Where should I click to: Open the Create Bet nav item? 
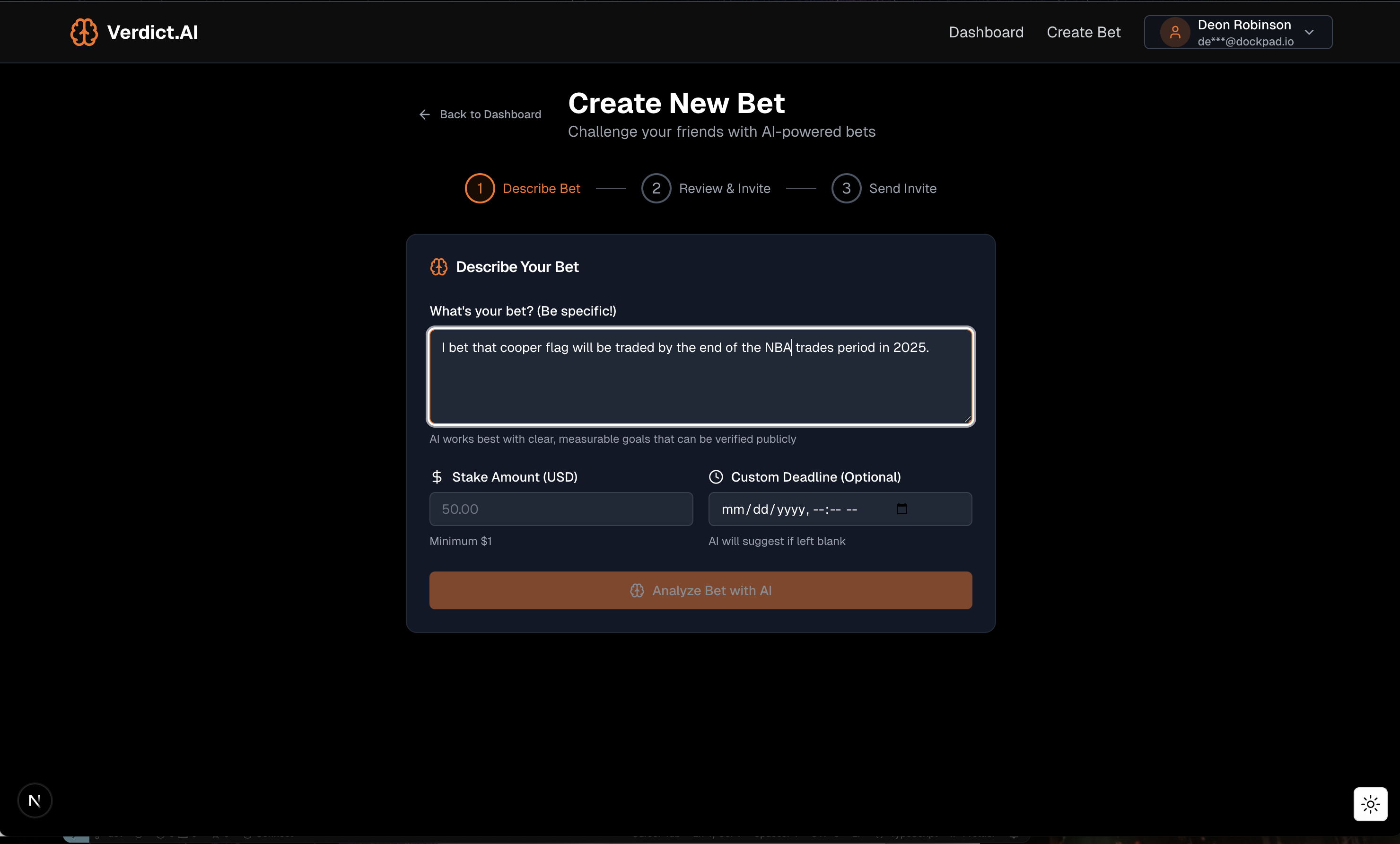coord(1083,32)
